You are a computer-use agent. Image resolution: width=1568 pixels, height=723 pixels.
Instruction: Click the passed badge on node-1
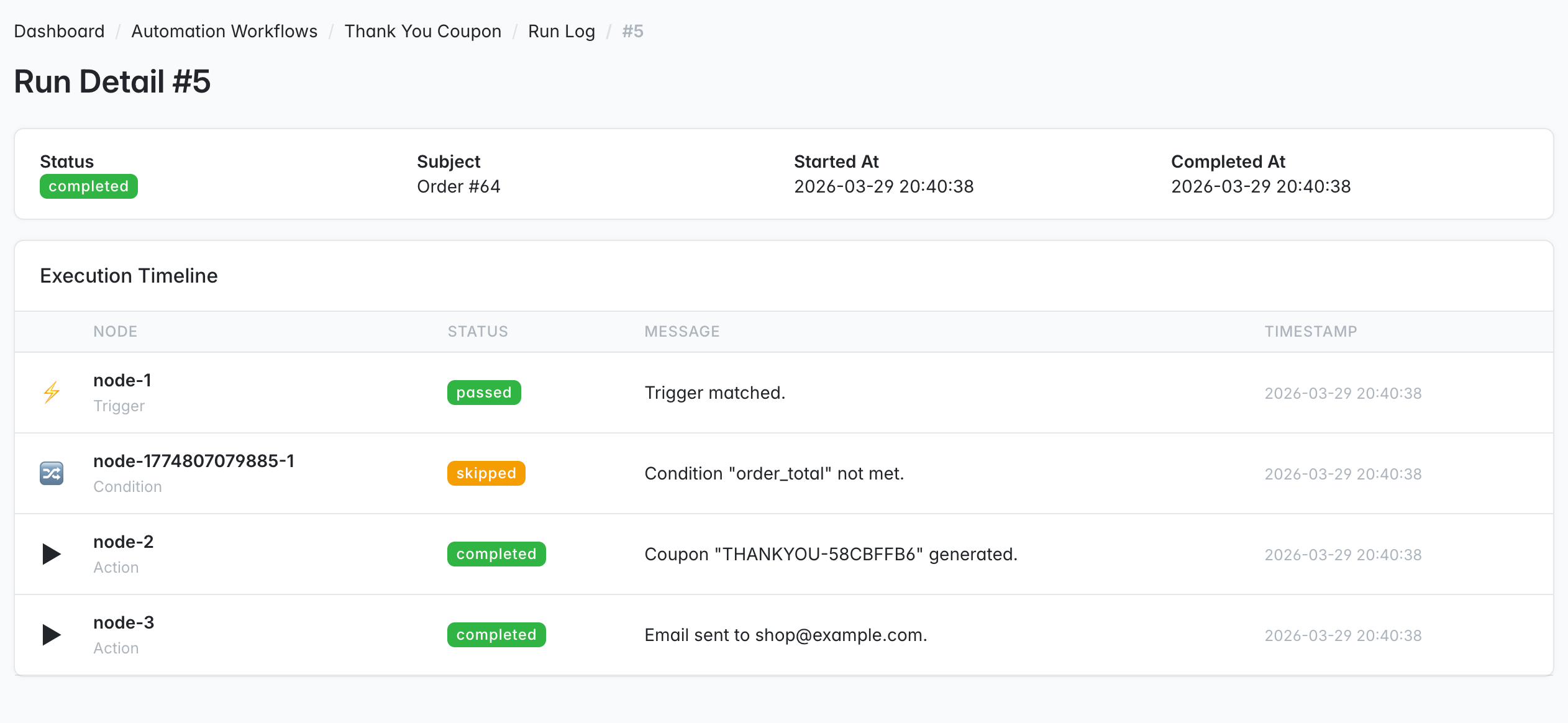point(483,393)
